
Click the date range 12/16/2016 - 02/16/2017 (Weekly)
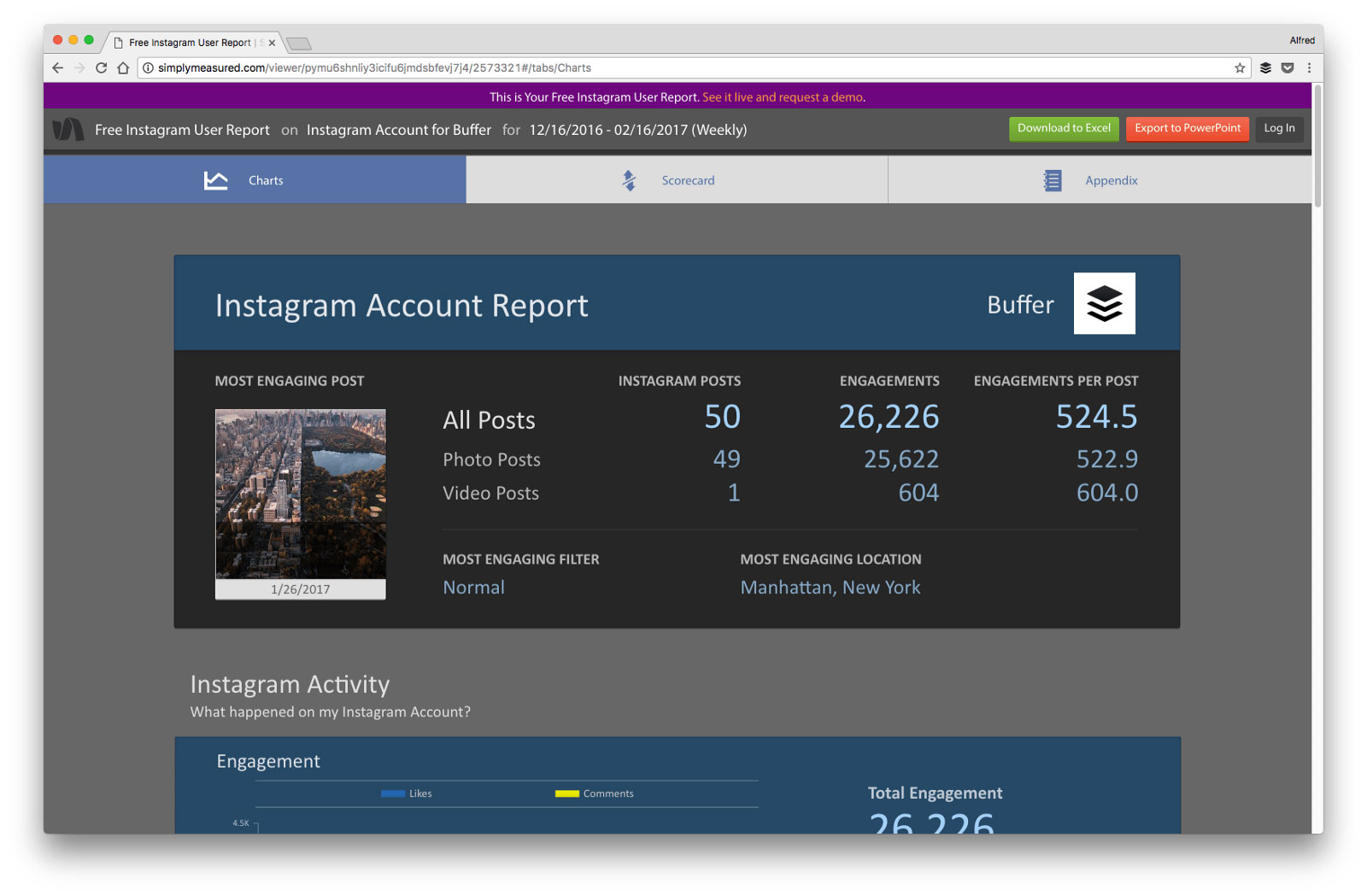click(x=638, y=130)
